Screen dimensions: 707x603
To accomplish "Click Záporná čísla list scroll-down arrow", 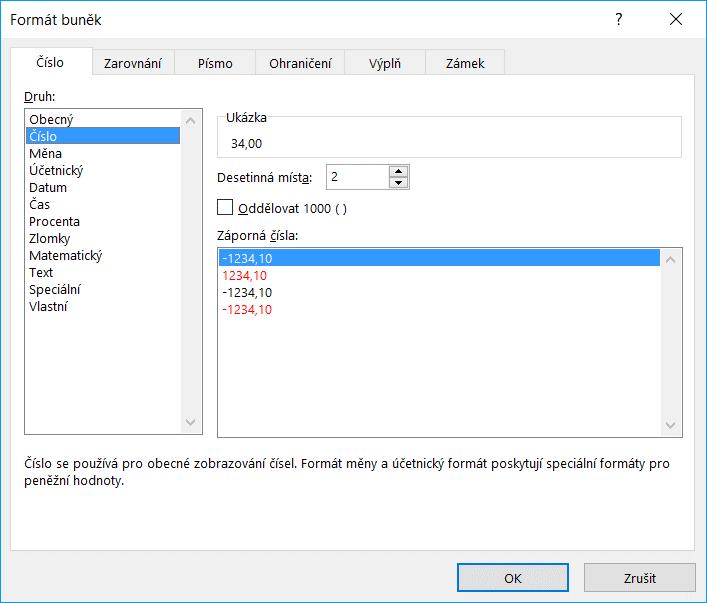I will pyautogui.click(x=670, y=425).
